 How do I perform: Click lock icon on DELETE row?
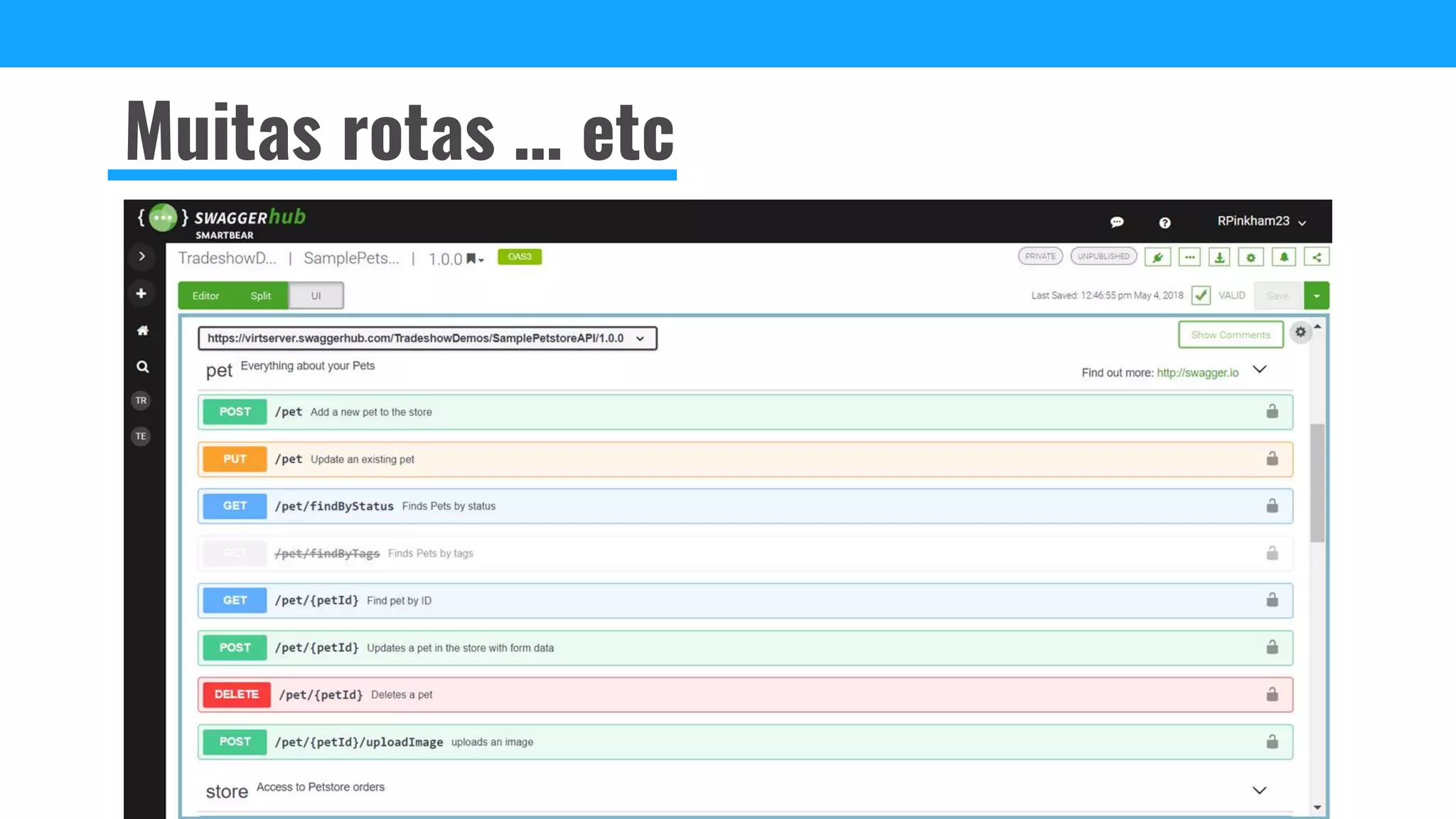[x=1272, y=694]
